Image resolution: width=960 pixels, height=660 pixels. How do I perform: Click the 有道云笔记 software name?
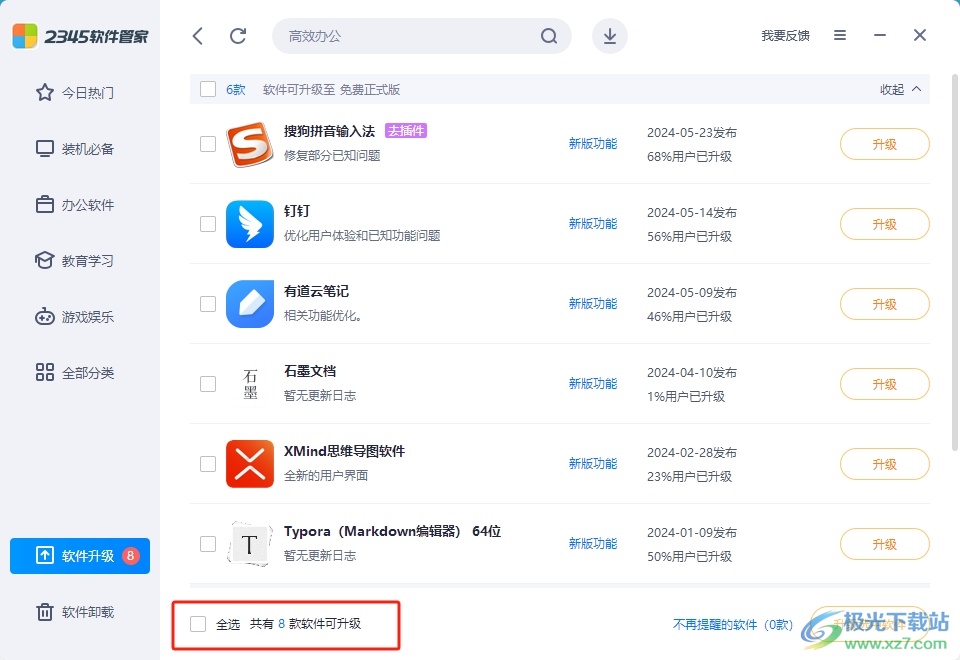[317, 291]
